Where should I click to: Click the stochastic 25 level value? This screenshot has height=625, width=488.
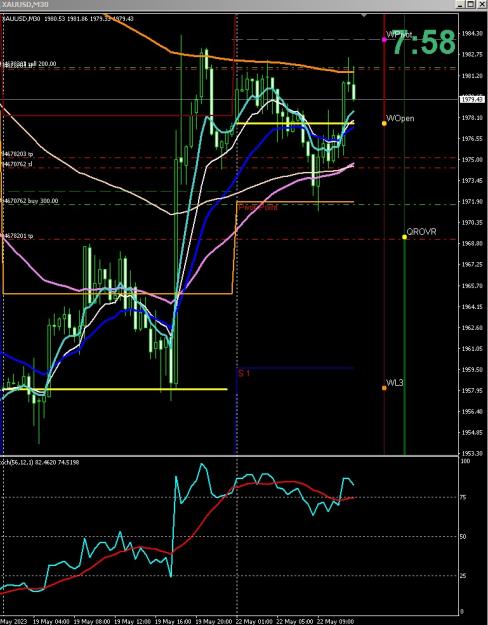click(463, 575)
